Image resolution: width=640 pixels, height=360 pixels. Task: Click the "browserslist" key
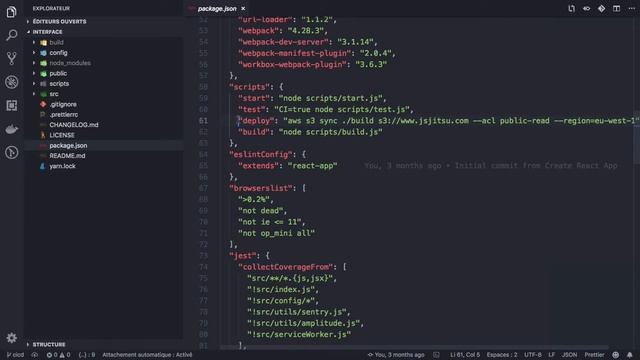pos(262,188)
